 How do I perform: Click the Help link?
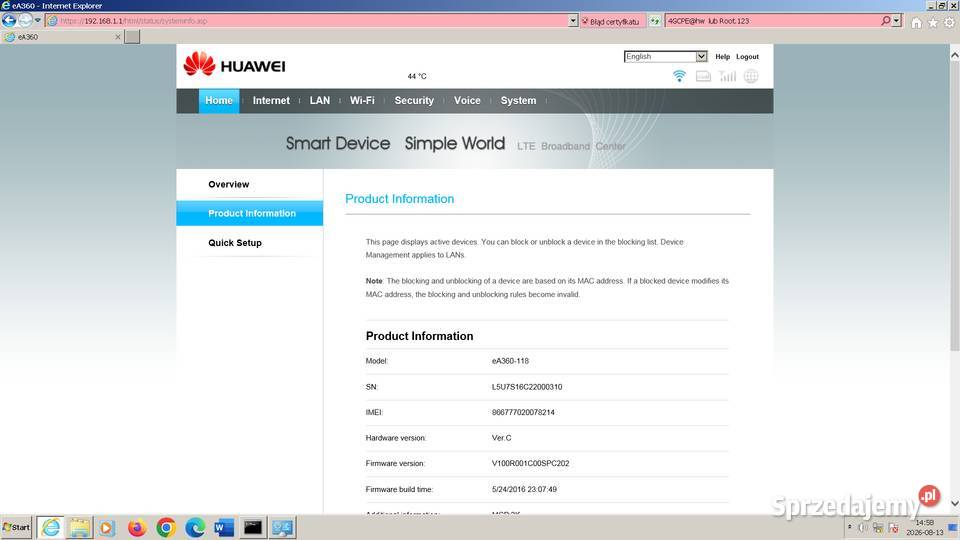tap(722, 56)
